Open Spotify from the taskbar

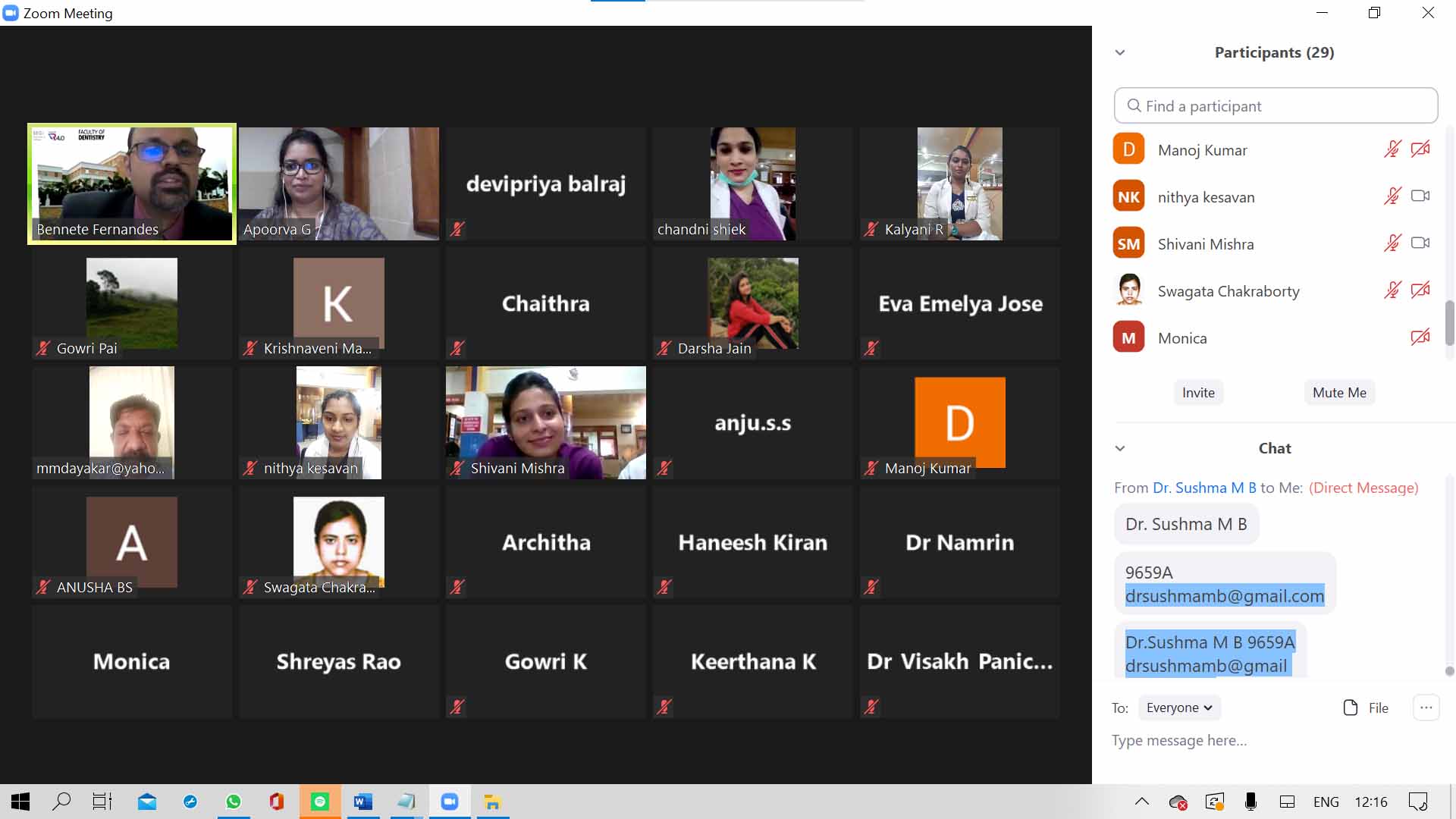pos(320,802)
